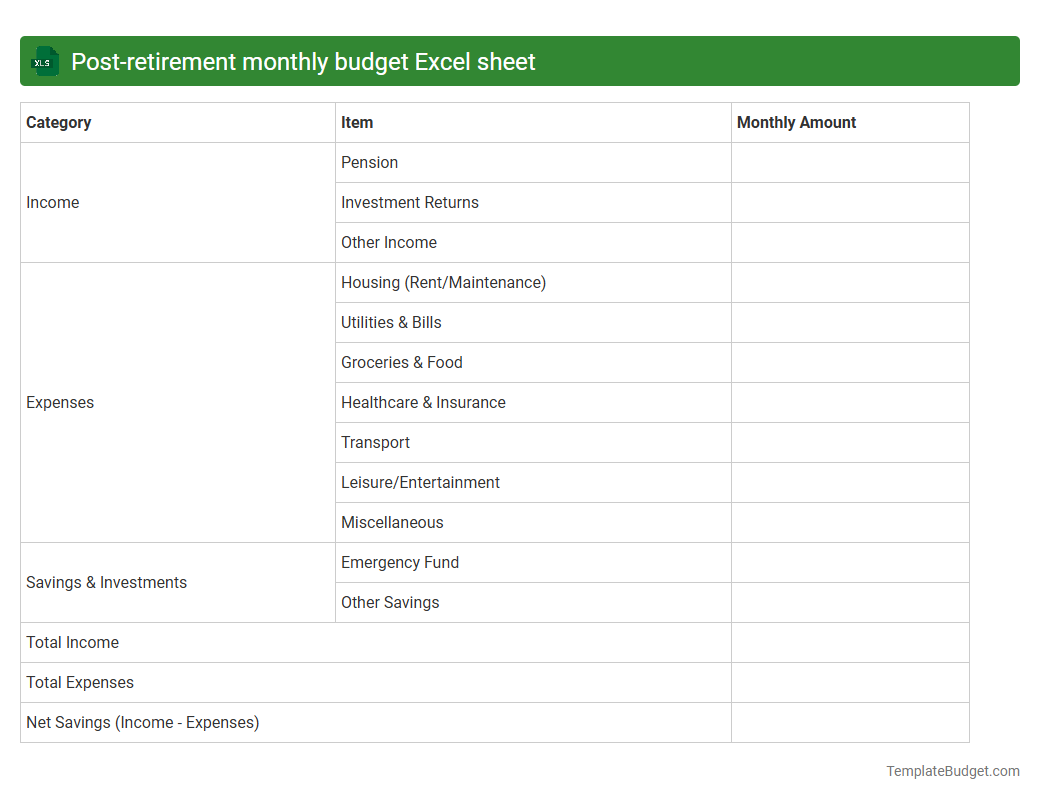This screenshot has width=1040, height=800.
Task: Click the Monthly Amount column header
Action: click(x=796, y=122)
